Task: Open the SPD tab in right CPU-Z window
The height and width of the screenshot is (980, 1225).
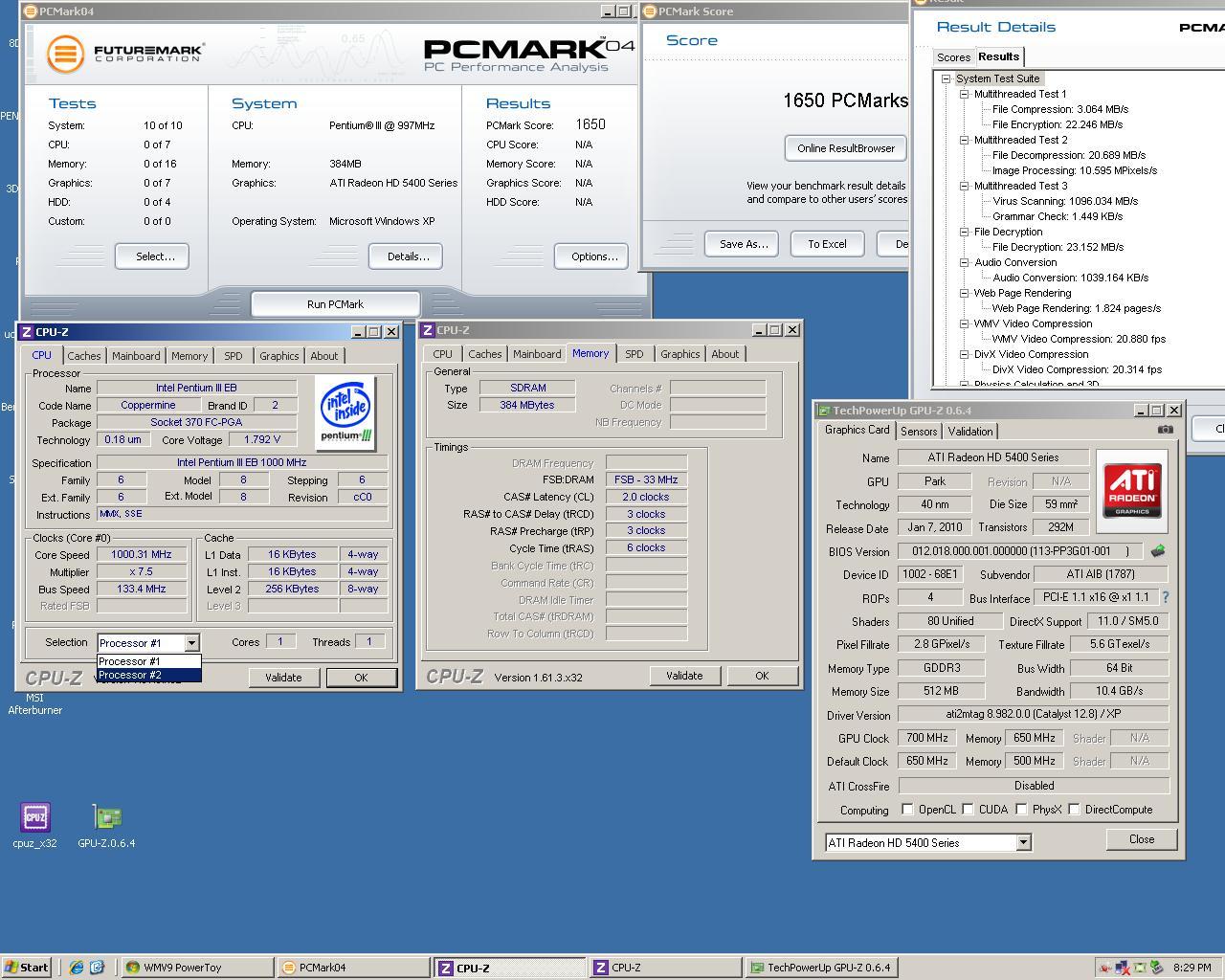Action: 635,354
